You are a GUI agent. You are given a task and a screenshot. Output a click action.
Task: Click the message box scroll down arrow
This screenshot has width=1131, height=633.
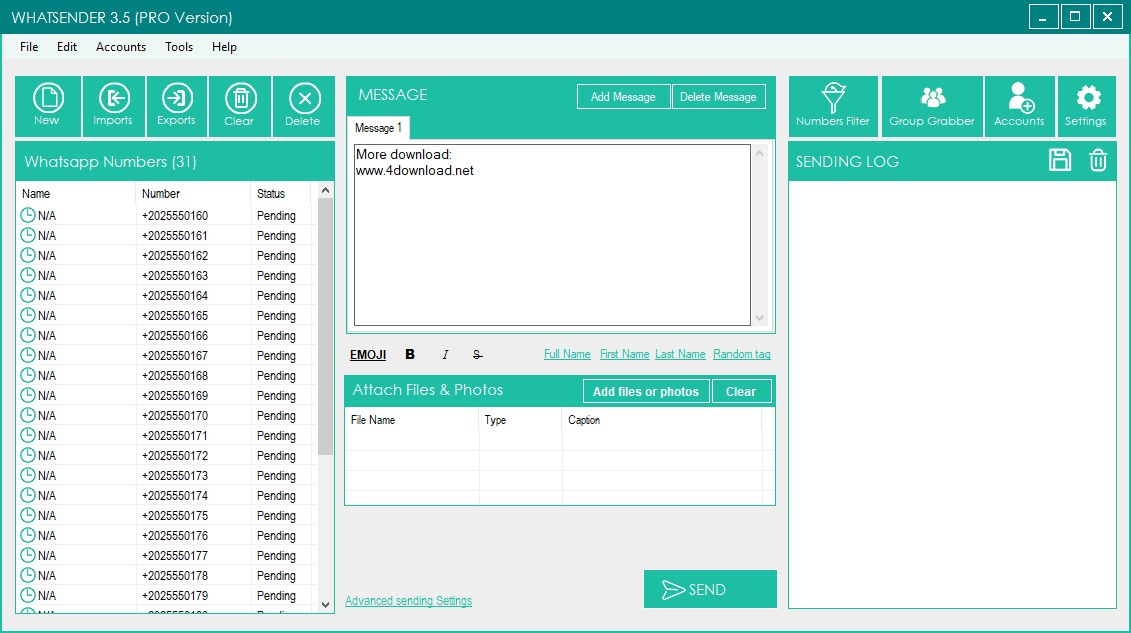[760, 317]
